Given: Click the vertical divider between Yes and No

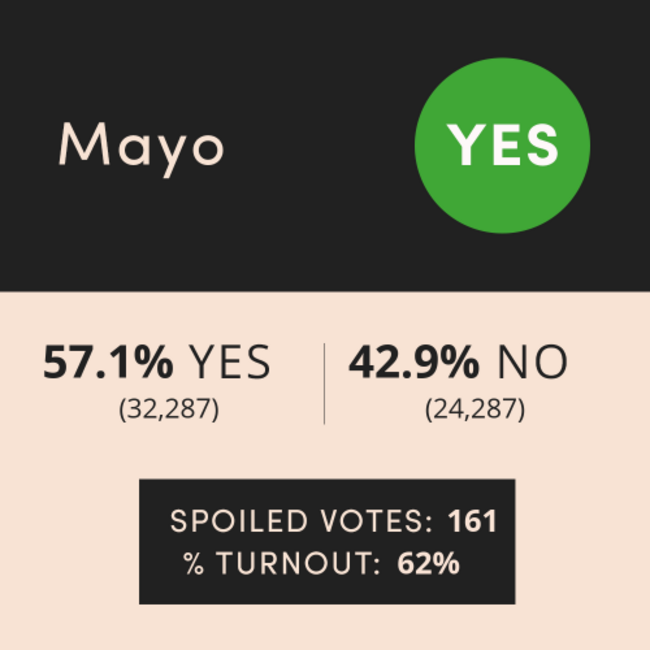Looking at the screenshot, I should click(x=324, y=383).
